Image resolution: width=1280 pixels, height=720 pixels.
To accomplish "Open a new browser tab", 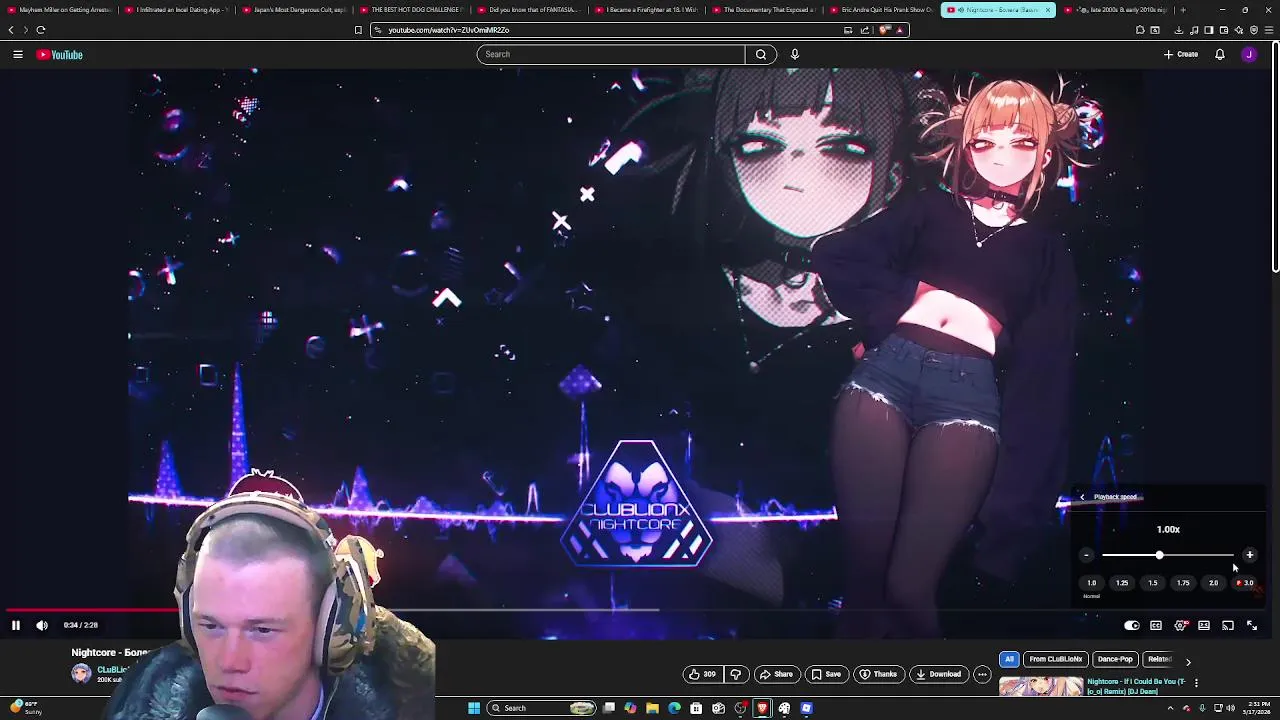I will tap(1183, 10).
